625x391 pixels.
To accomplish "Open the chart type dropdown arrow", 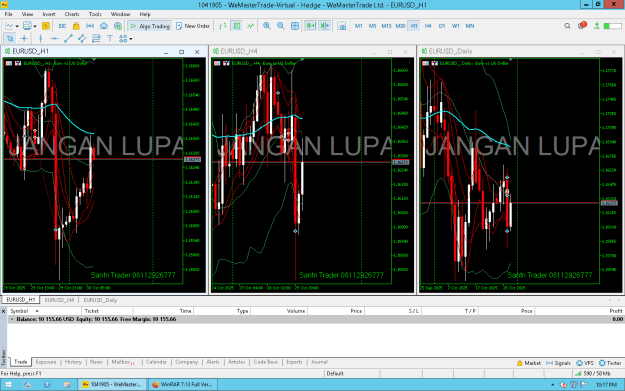I will (17, 26).
